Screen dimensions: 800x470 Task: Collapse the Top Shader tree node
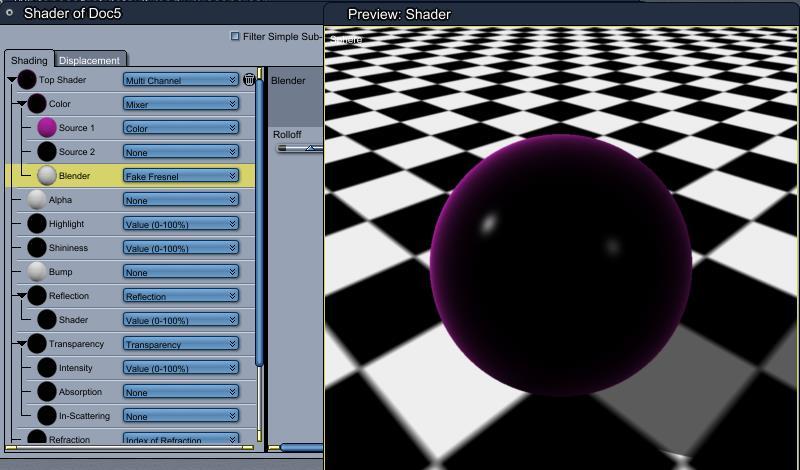pos(12,80)
